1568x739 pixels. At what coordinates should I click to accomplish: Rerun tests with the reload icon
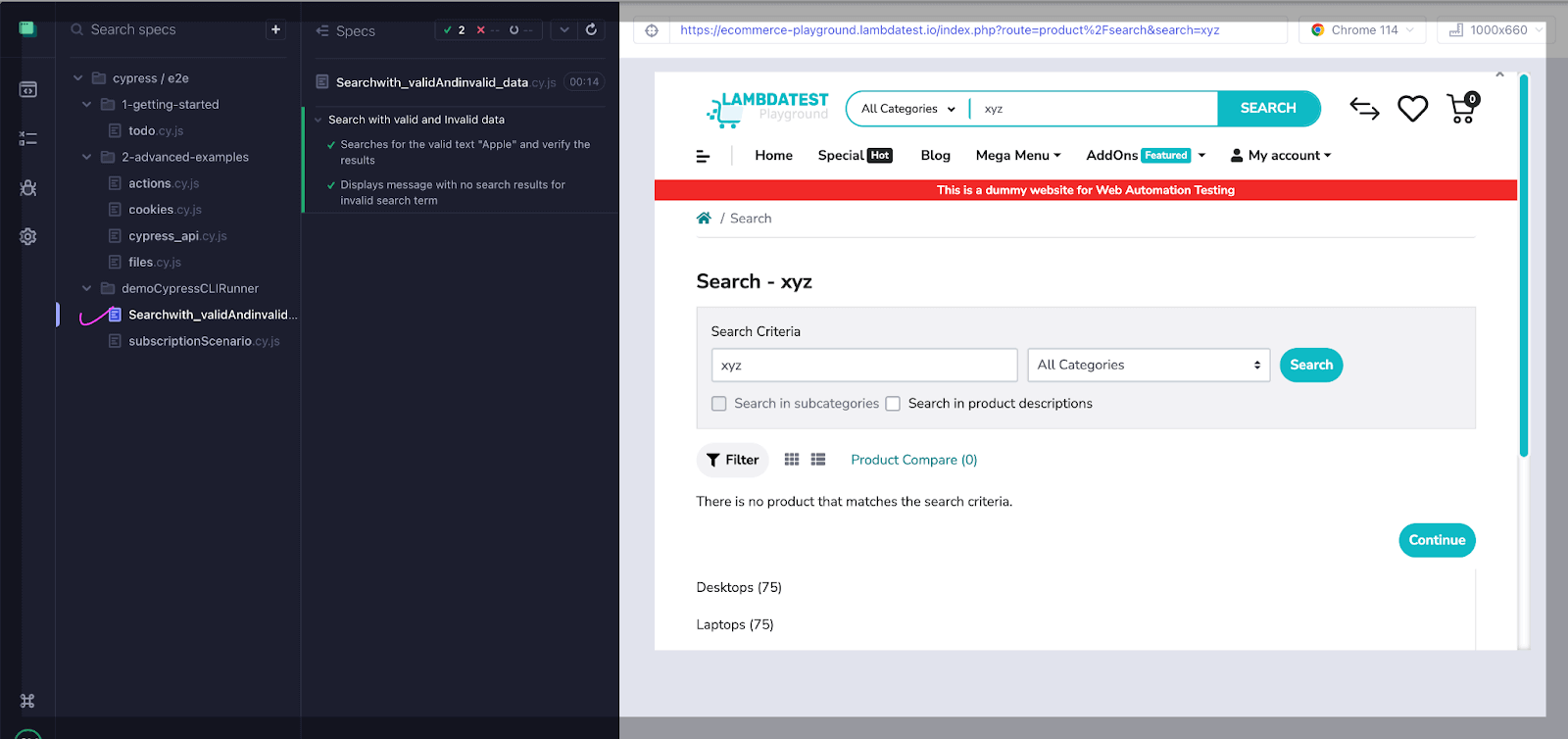click(x=591, y=29)
